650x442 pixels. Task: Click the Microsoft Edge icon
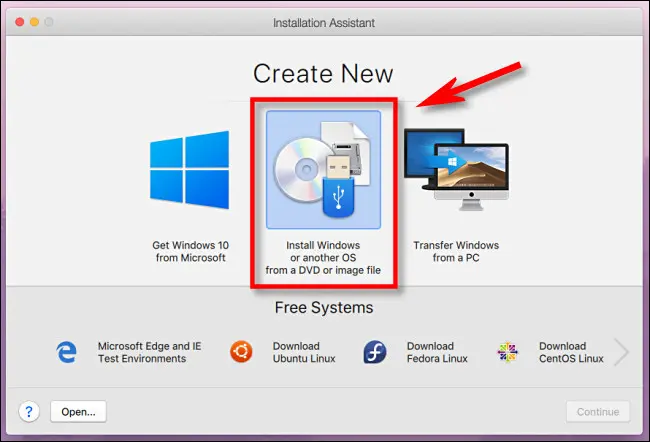[66, 352]
